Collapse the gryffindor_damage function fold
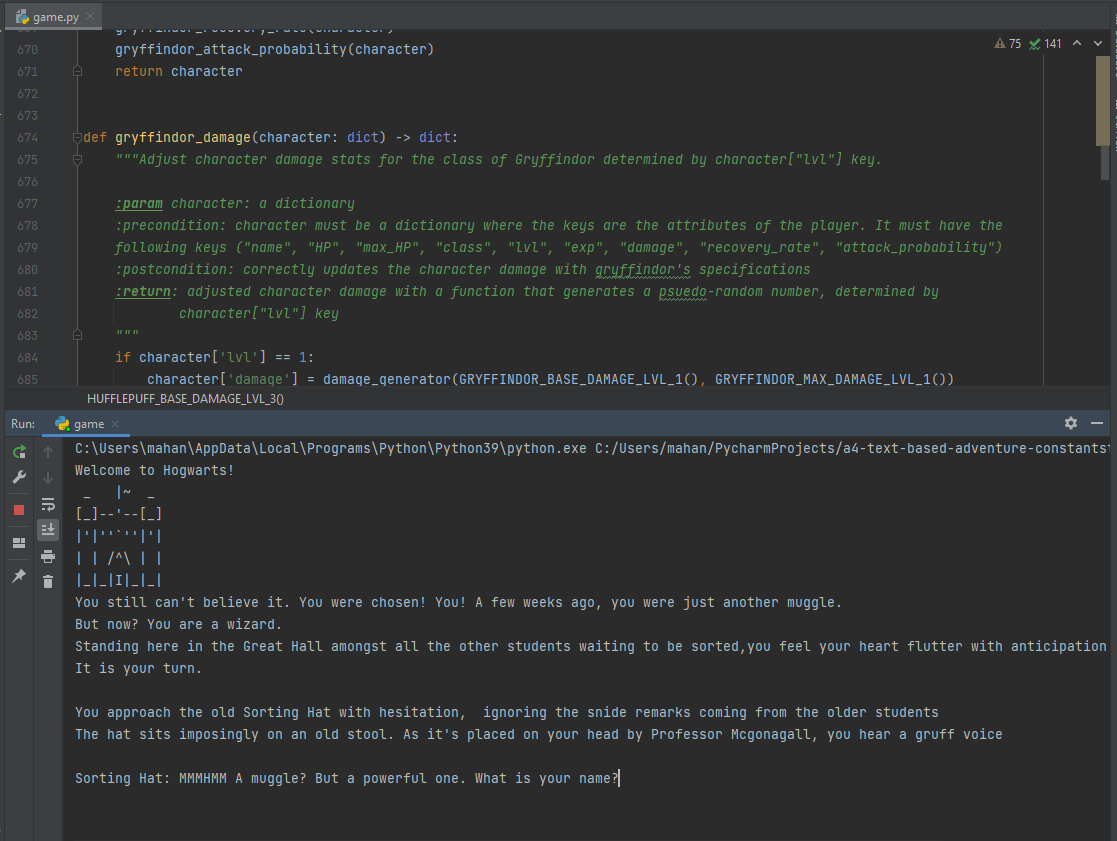Image resolution: width=1117 pixels, height=841 pixels. point(77,138)
